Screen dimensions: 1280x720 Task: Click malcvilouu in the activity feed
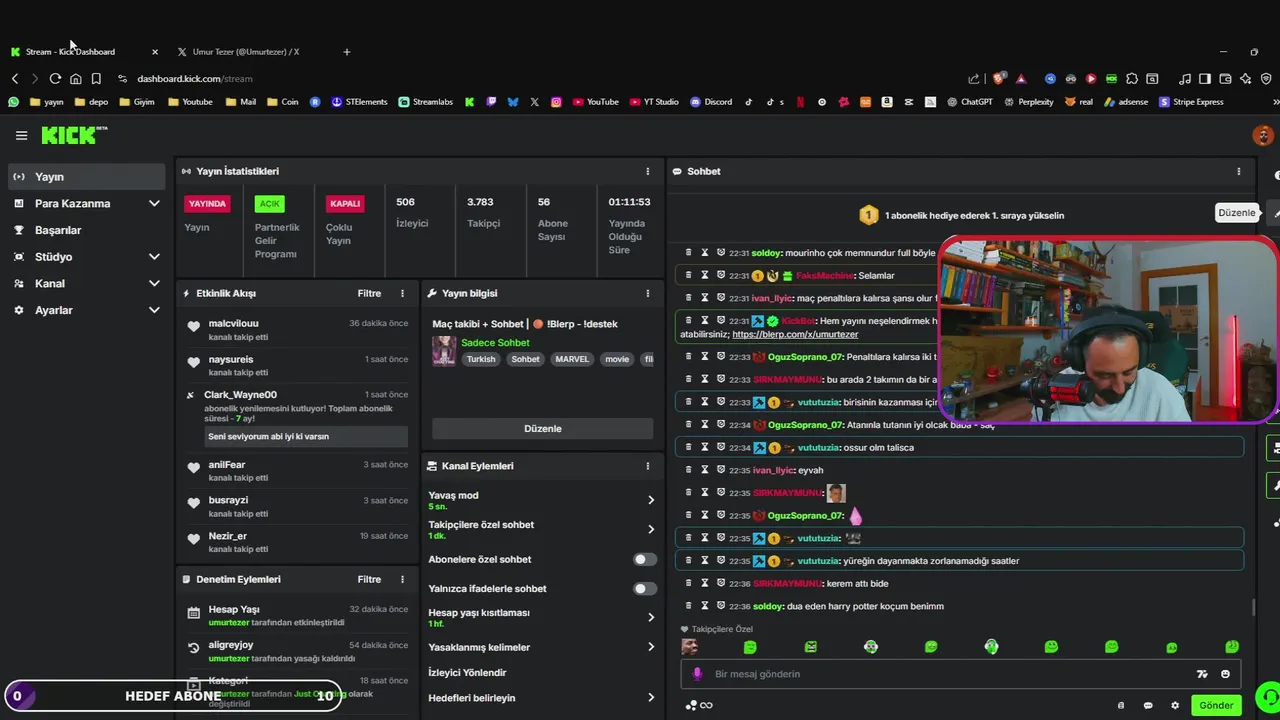233,324
